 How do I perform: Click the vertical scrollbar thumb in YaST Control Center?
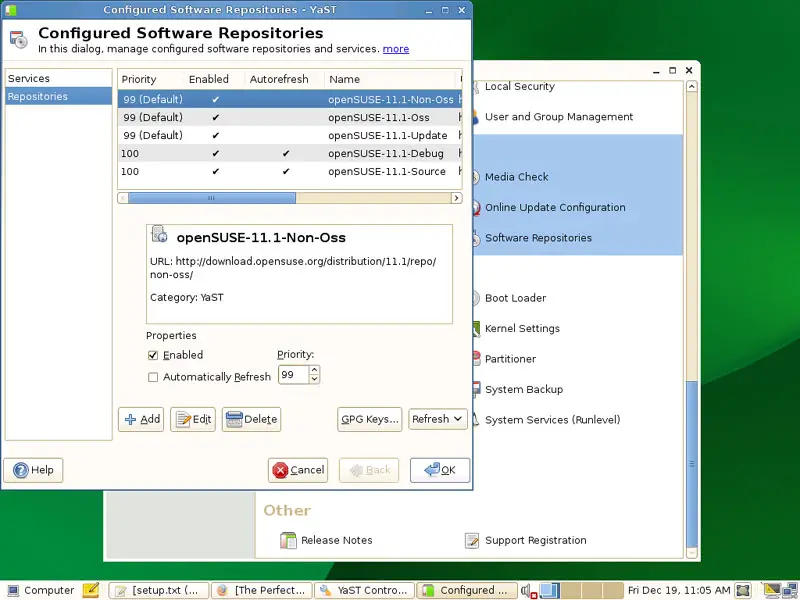click(x=692, y=463)
